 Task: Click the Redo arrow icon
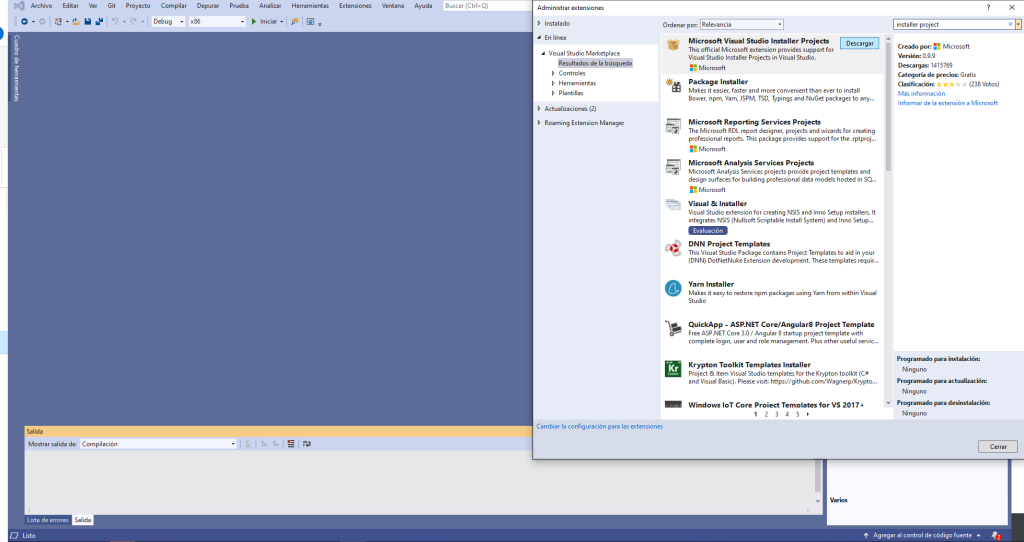pos(133,22)
